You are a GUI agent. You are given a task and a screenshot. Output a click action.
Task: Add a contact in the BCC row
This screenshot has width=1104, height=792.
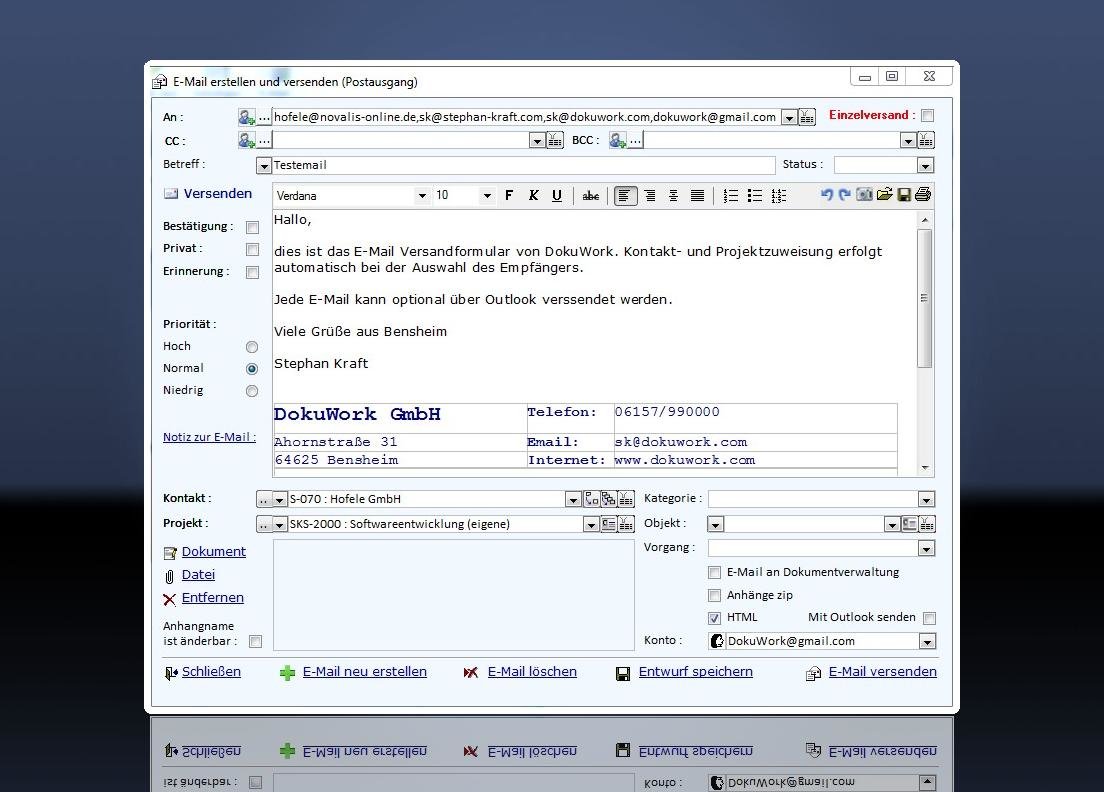617,140
